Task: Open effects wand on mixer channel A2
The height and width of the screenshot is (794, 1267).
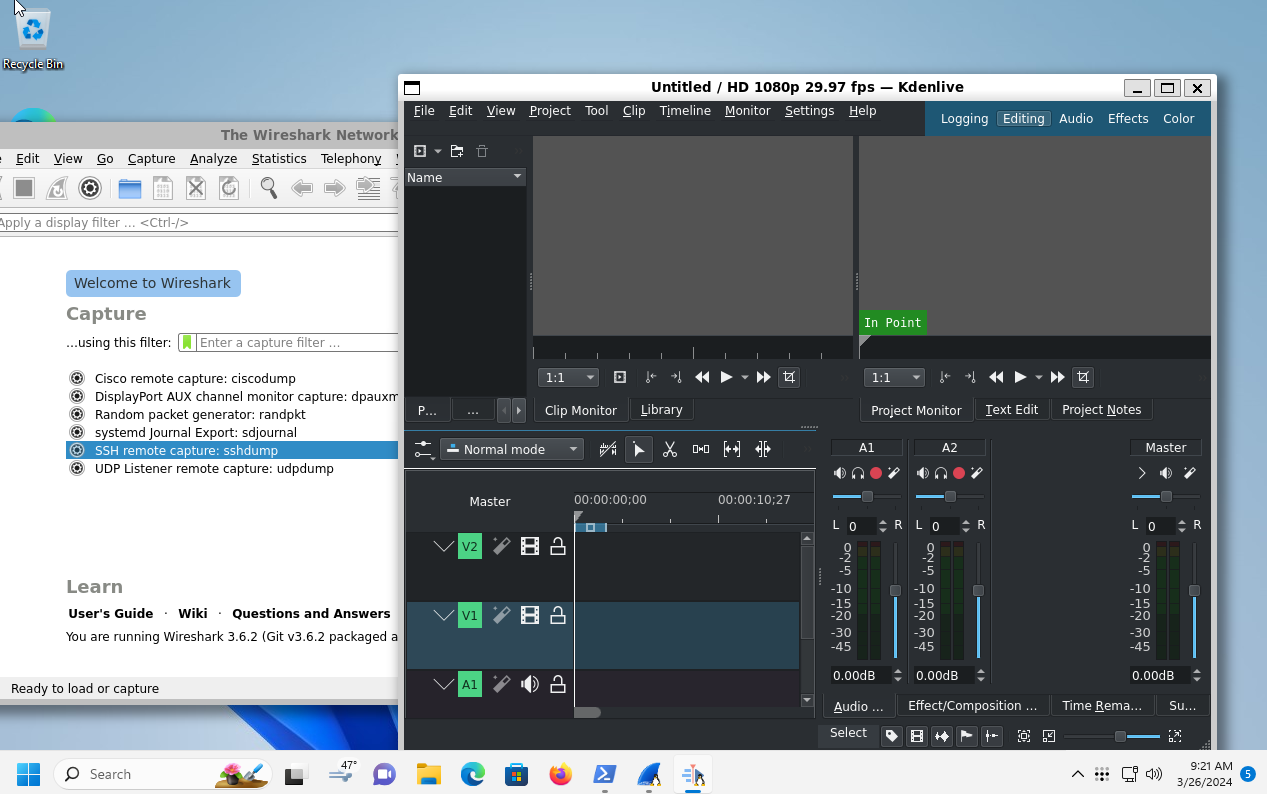Action: (977, 473)
